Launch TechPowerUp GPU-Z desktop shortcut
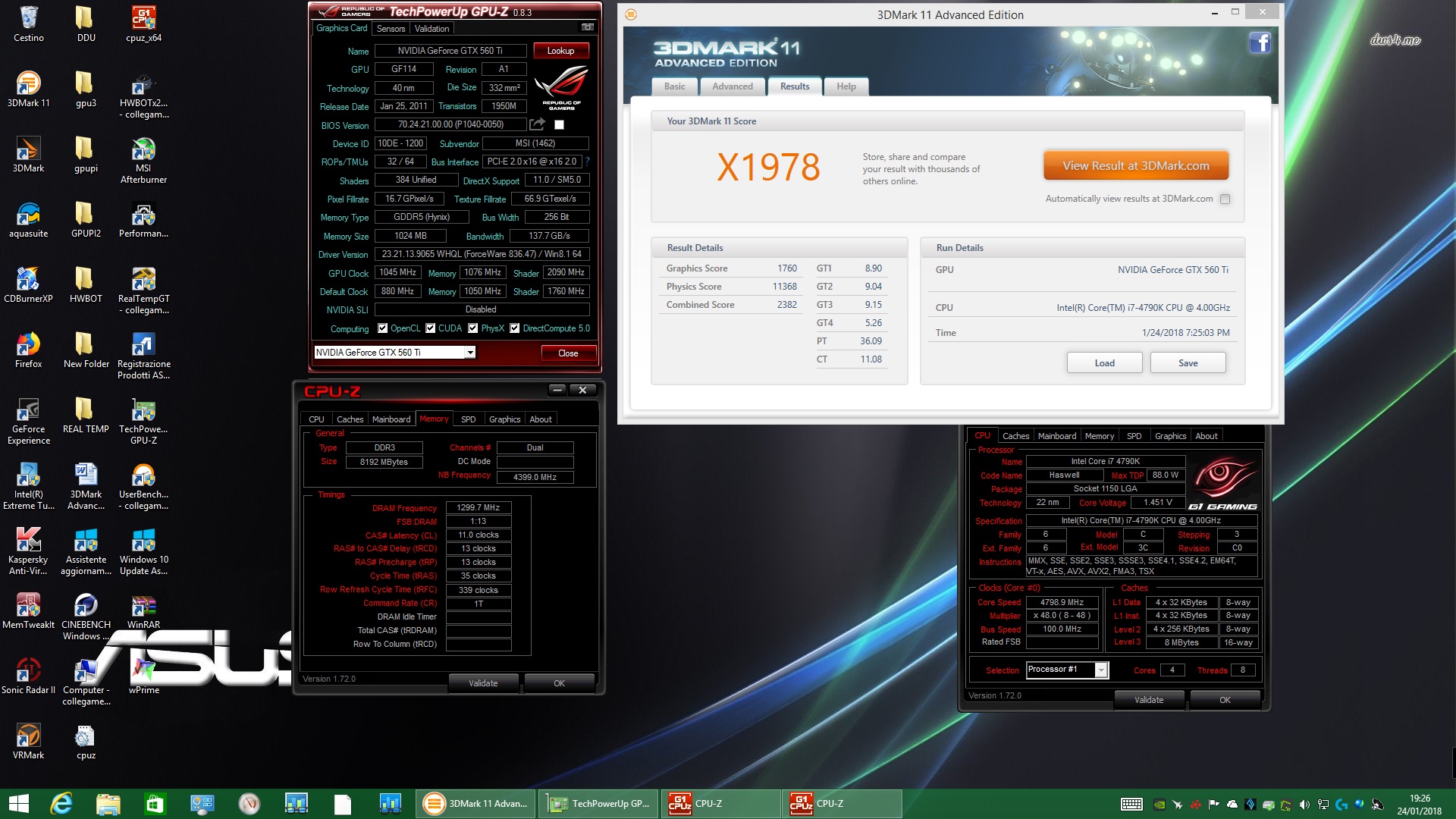Screen dimensions: 1456x819 point(143,421)
